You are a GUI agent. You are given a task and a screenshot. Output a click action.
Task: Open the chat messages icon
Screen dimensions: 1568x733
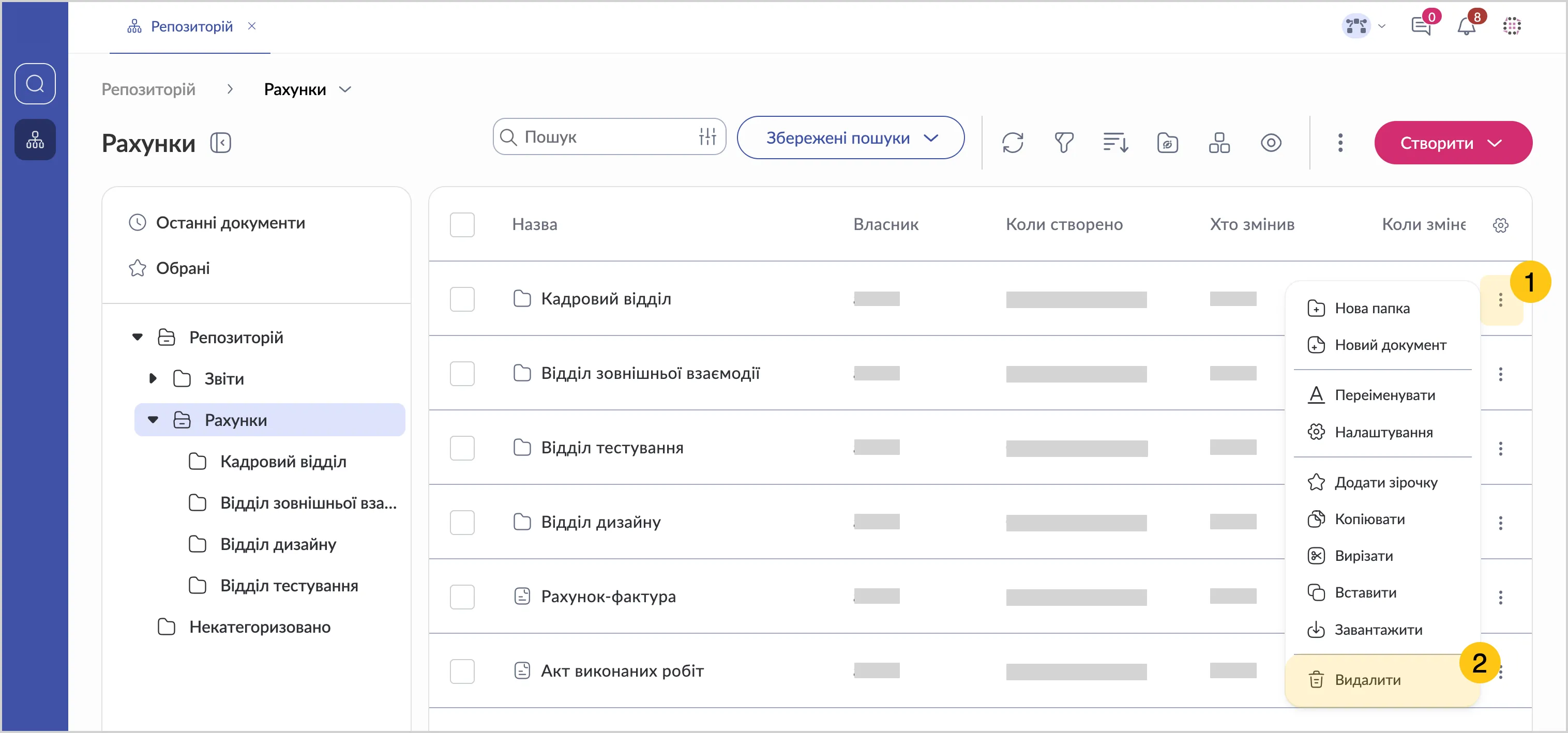click(1420, 26)
